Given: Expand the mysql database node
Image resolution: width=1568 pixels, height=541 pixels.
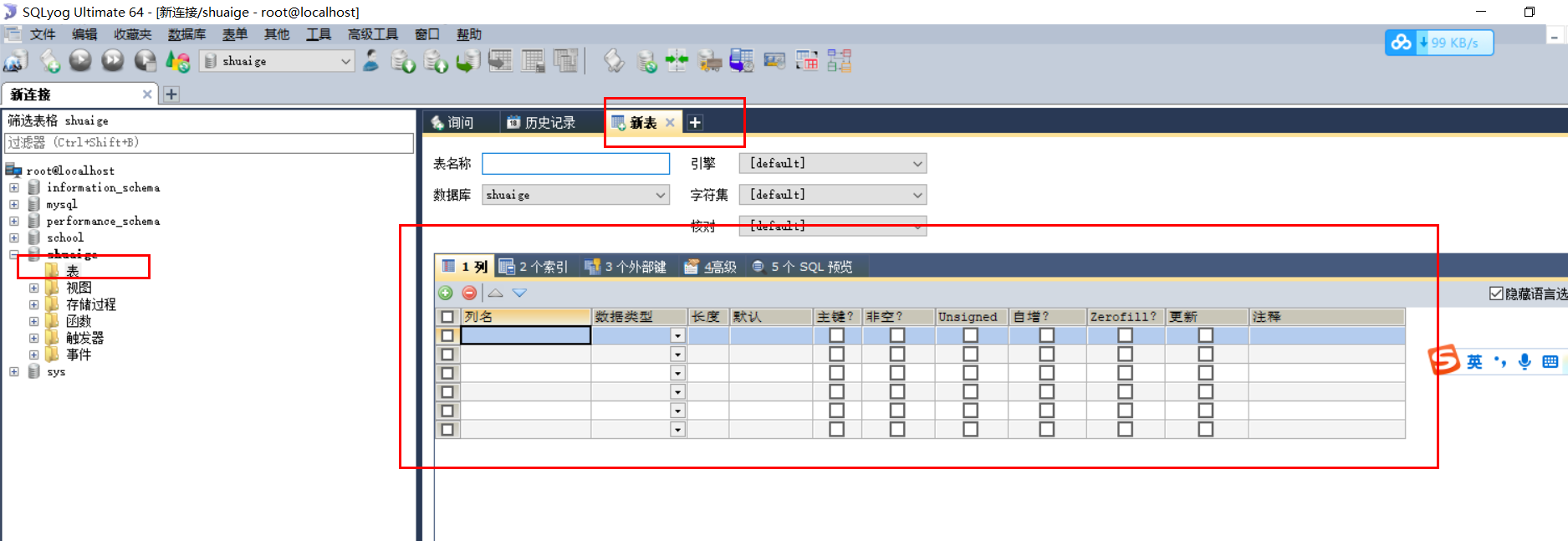Looking at the screenshot, I should (14, 204).
